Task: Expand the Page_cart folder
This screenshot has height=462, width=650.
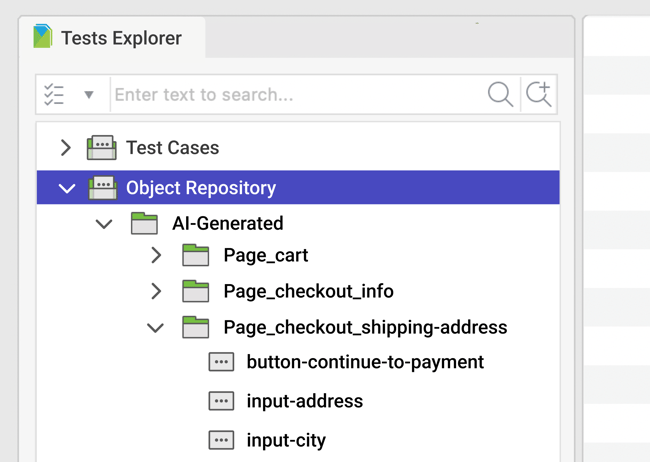Action: [156, 255]
